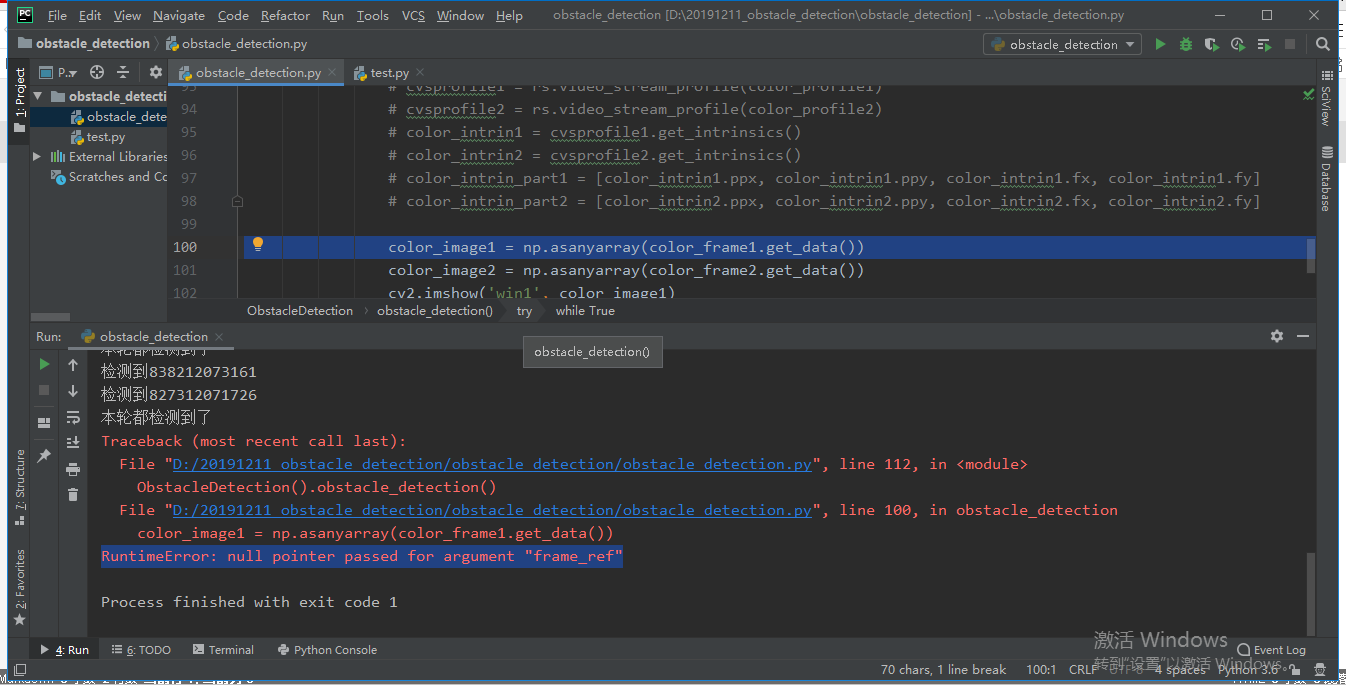Rerun the program from the Run panel
Image resolution: width=1346 pixels, height=688 pixels.
(43, 364)
